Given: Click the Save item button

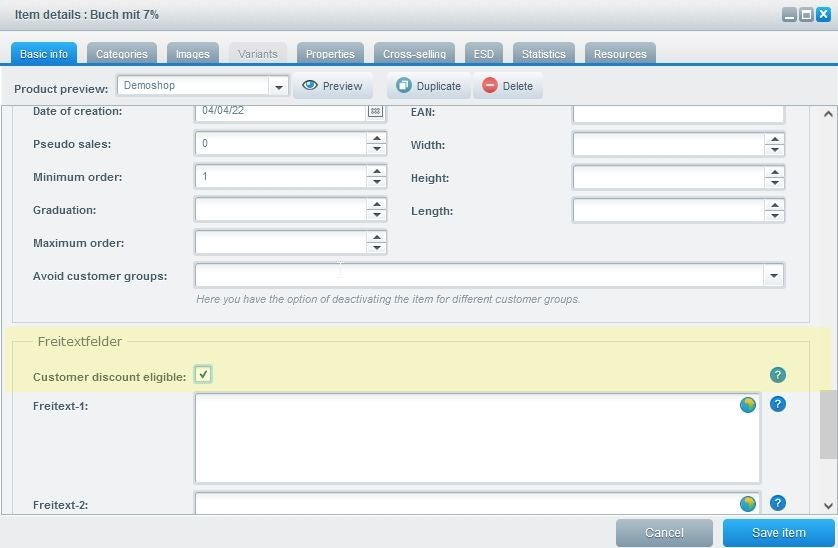Looking at the screenshot, I should coord(779,532).
